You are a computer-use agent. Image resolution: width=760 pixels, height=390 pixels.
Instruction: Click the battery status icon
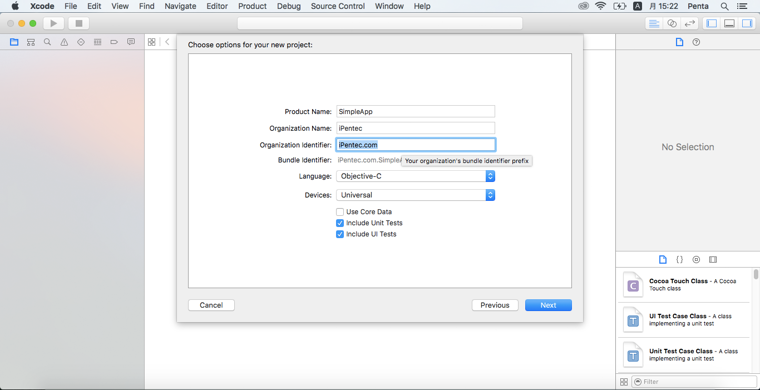619,6
